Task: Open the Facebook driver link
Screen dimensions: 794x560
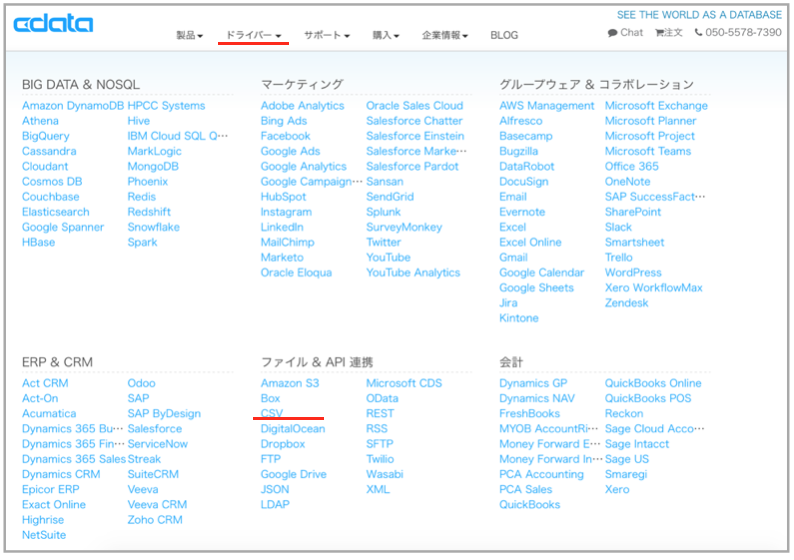Action: click(285, 136)
